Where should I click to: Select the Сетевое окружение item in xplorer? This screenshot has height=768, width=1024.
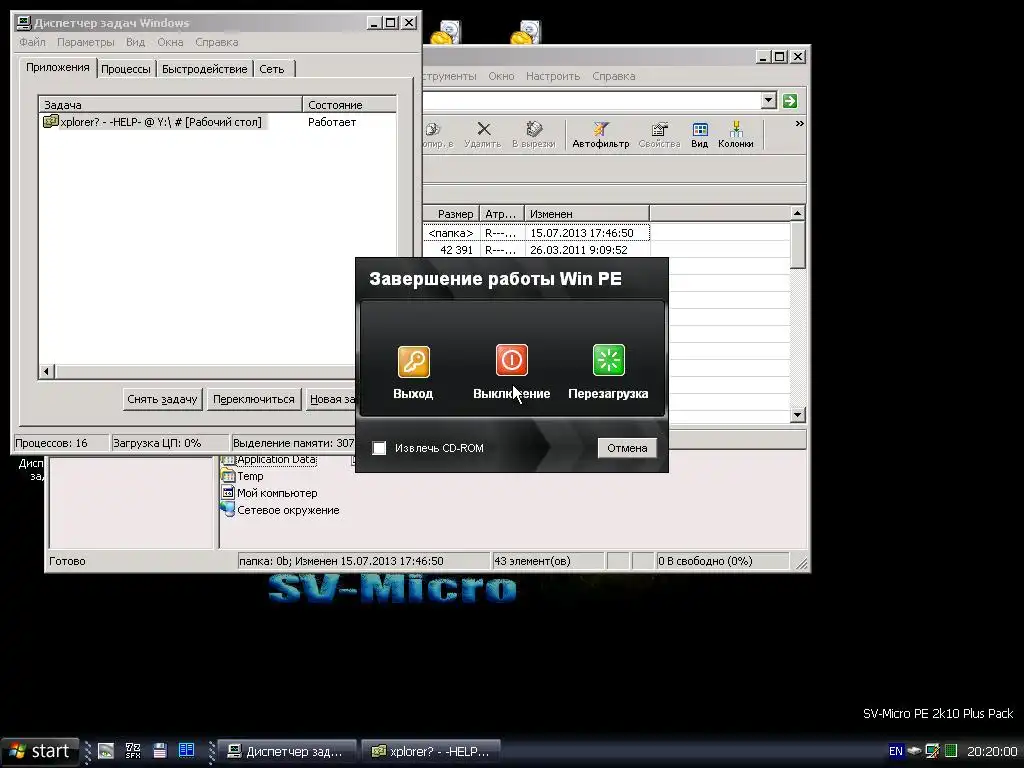click(280, 510)
